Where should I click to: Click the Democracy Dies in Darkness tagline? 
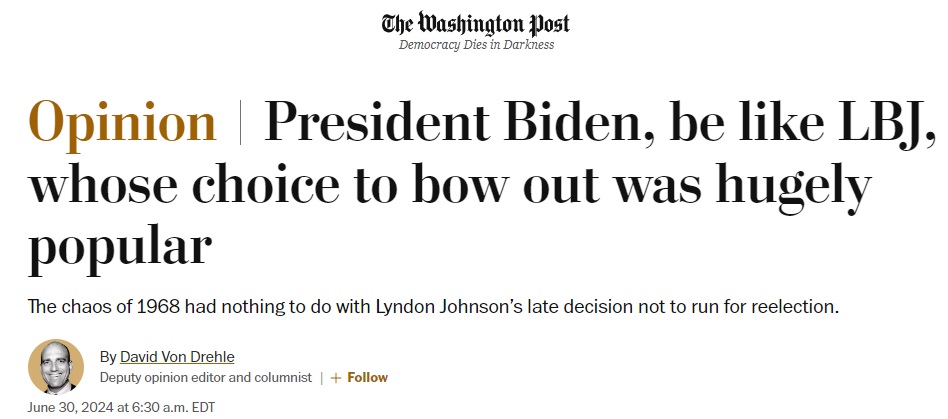[475, 45]
